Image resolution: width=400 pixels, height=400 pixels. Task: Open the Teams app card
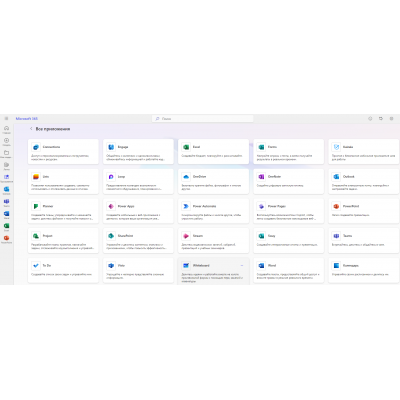(364, 241)
